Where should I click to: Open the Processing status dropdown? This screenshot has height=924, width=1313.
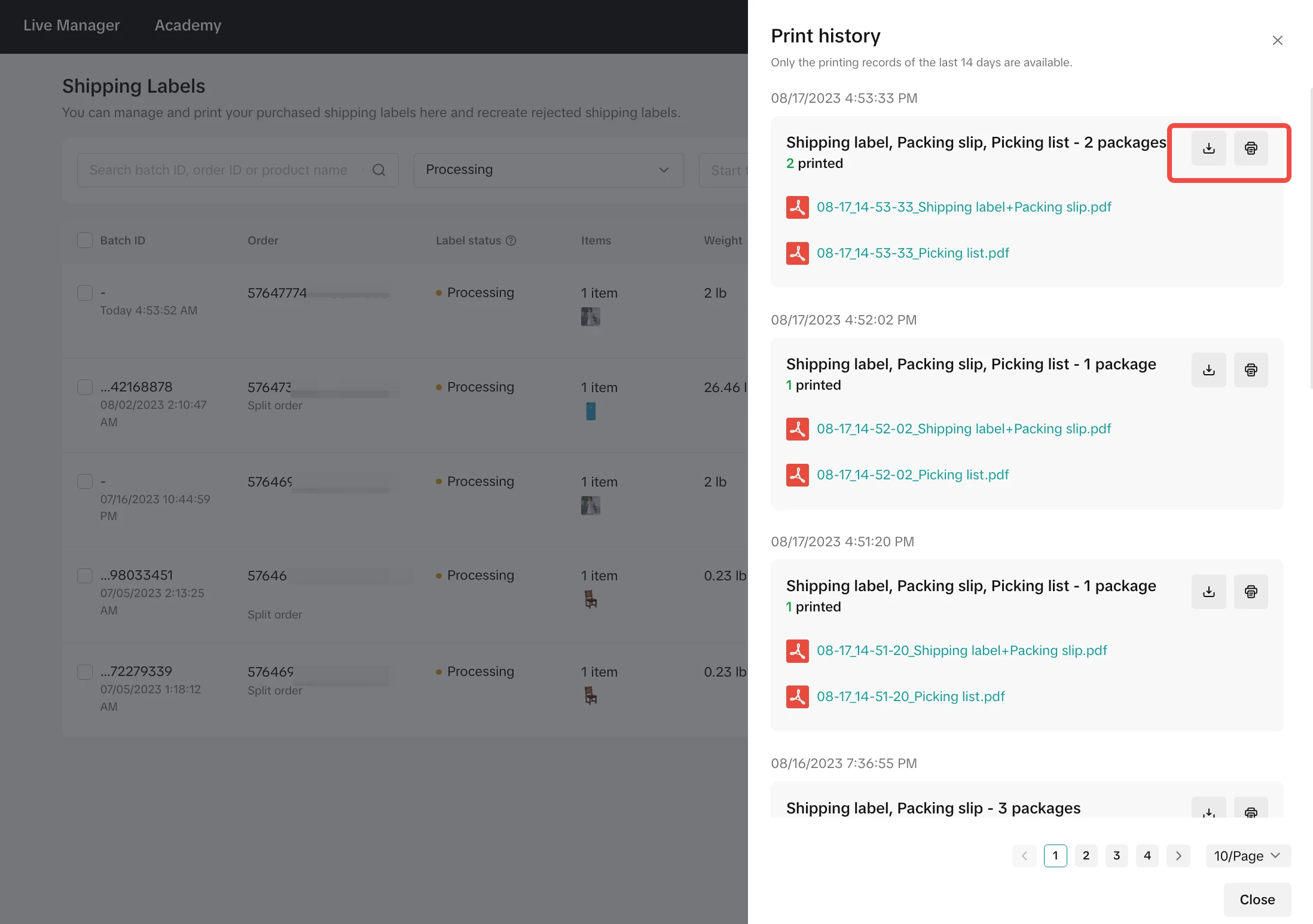click(548, 170)
